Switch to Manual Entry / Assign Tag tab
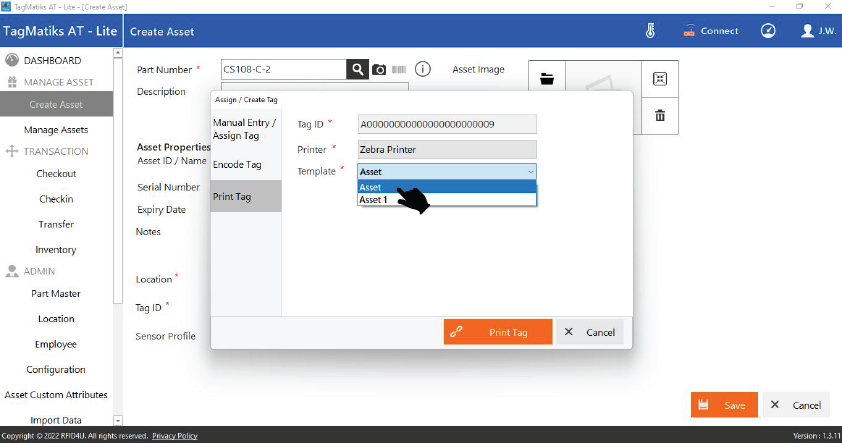 [245, 128]
